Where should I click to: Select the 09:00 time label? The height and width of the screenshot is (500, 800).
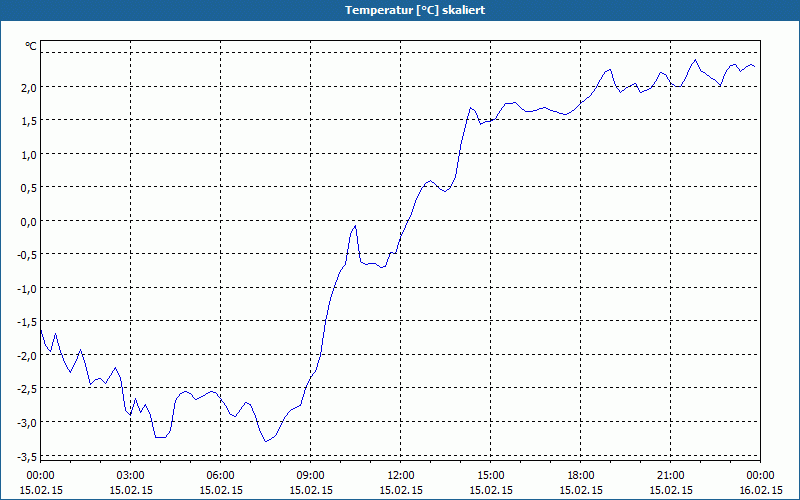pos(311,476)
